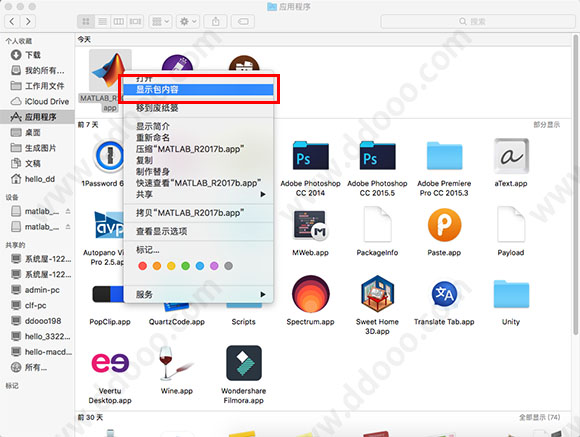Select the MWeb.app icon

pyautogui.click(x=310, y=225)
